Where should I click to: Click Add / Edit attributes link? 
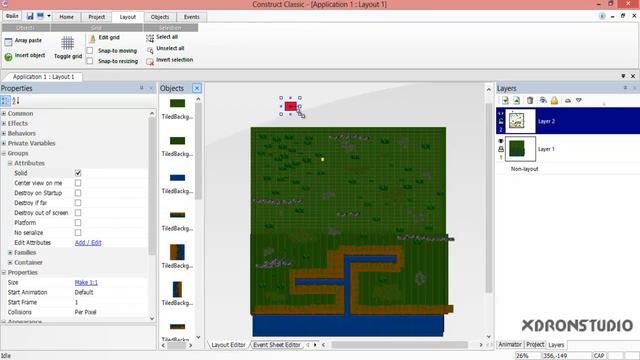pos(88,242)
